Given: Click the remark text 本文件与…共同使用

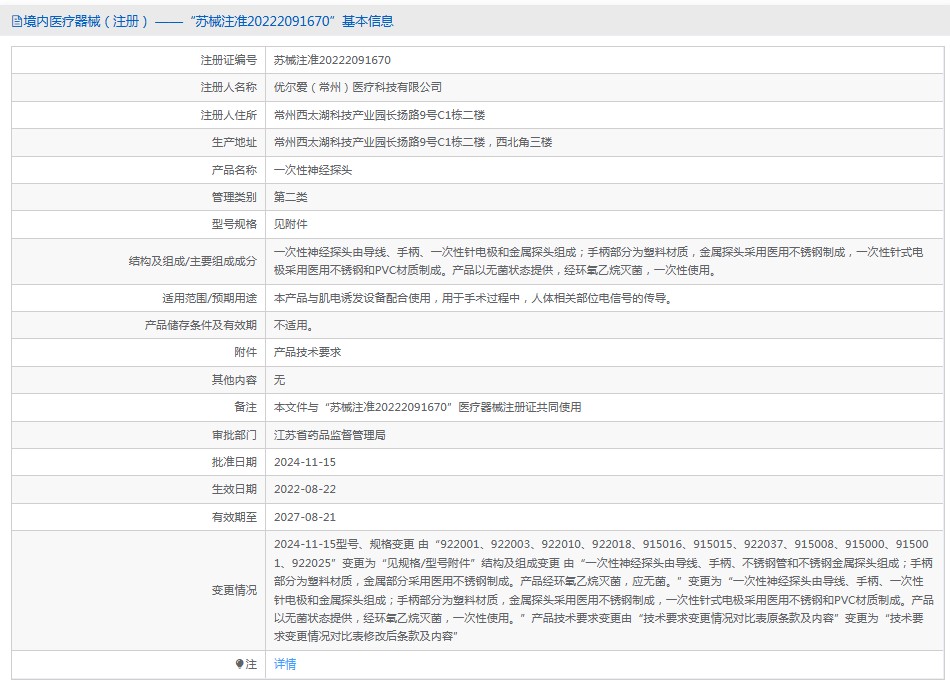Looking at the screenshot, I should (x=427, y=407).
